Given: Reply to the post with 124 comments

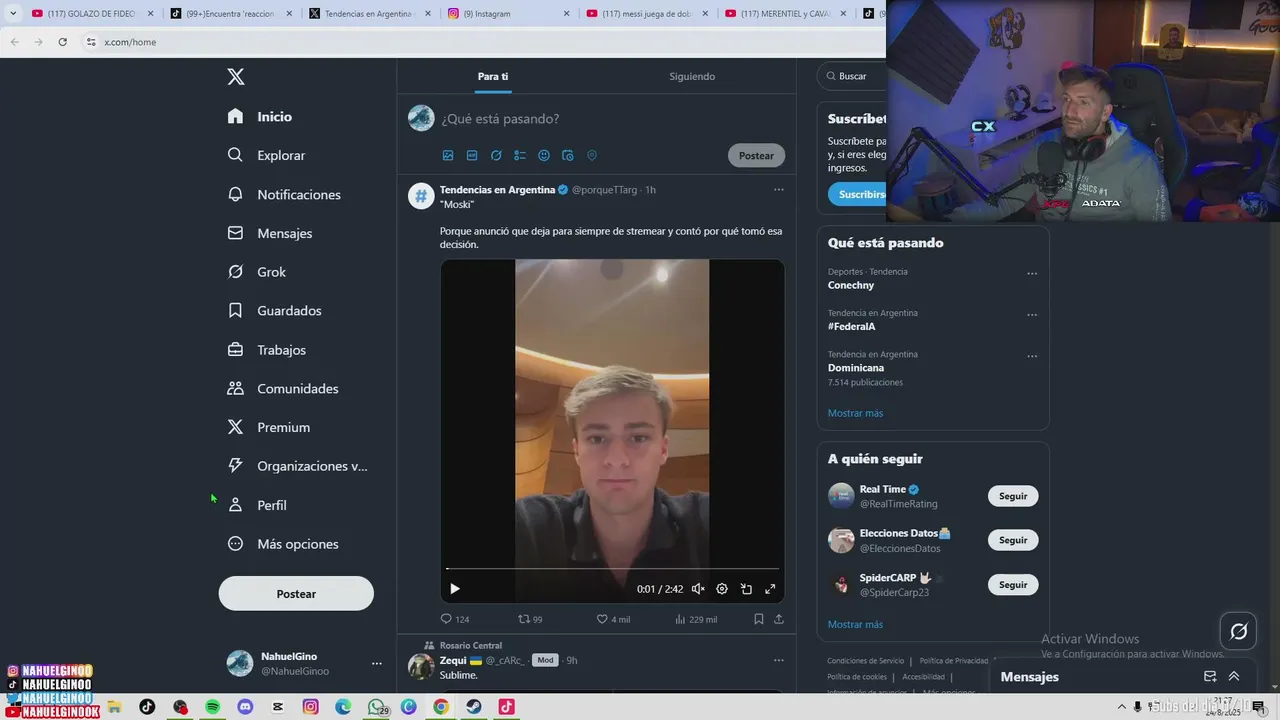Looking at the screenshot, I should (x=455, y=619).
